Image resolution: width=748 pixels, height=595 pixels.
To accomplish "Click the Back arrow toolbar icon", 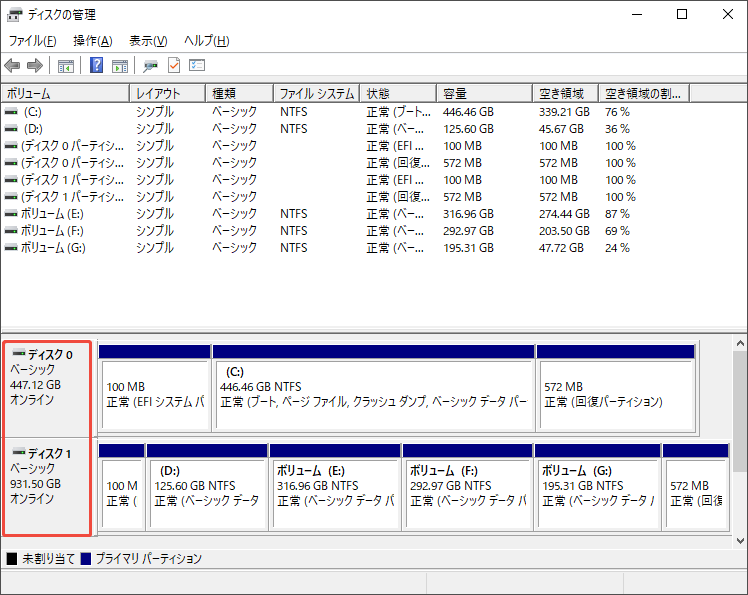I will click(x=12, y=65).
